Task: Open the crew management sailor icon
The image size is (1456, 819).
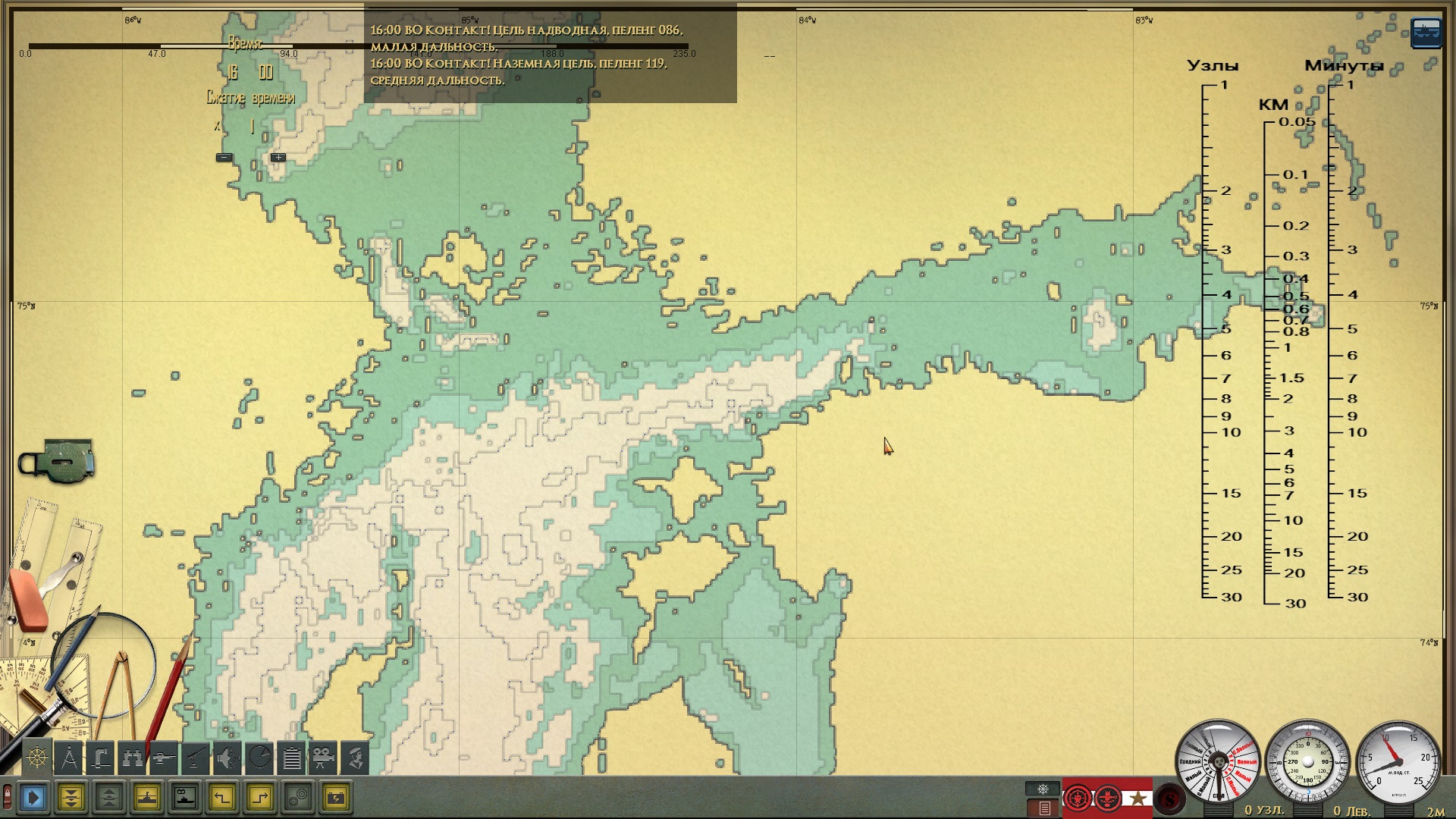Action: (356, 758)
